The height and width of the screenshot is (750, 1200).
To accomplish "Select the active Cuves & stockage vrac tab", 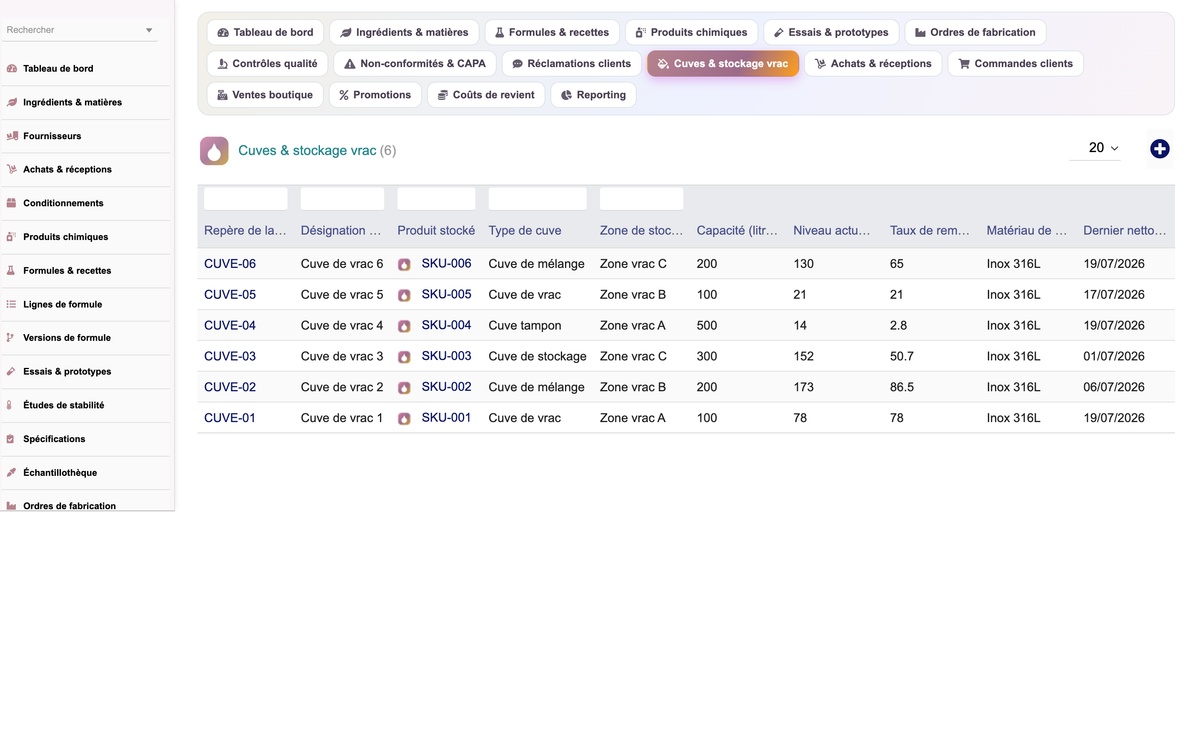I will (723, 63).
